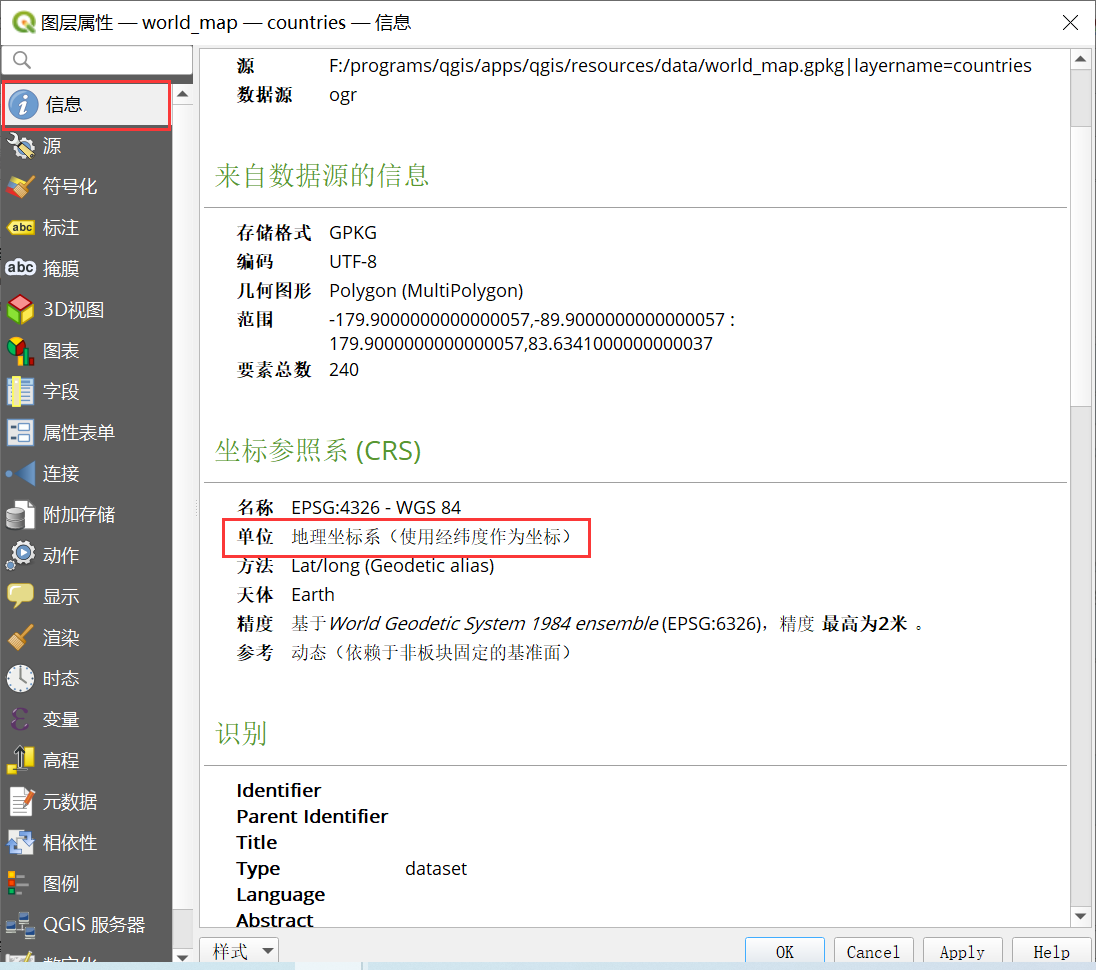Open the 源 (Source) settings page
The width and height of the screenshot is (1096, 970).
87,146
